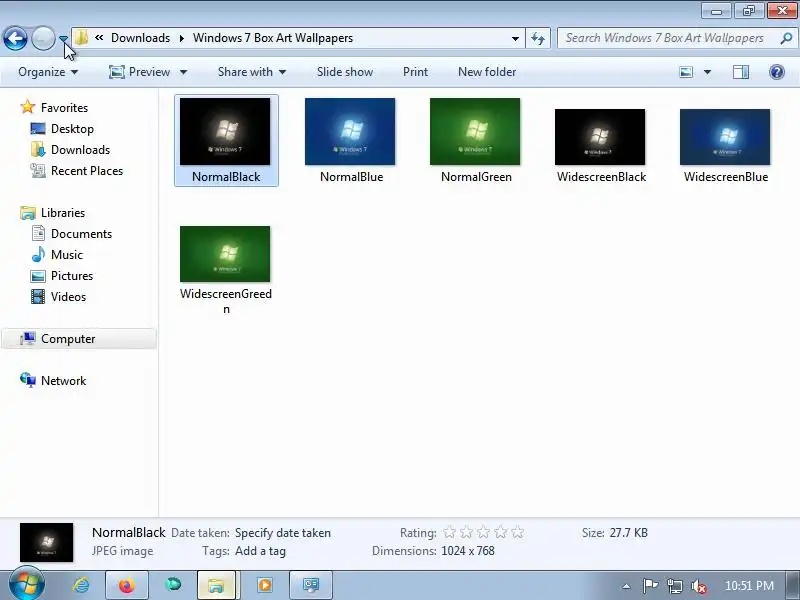Click the Change your view icon
Screen dimensions: 800x600
click(x=686, y=72)
